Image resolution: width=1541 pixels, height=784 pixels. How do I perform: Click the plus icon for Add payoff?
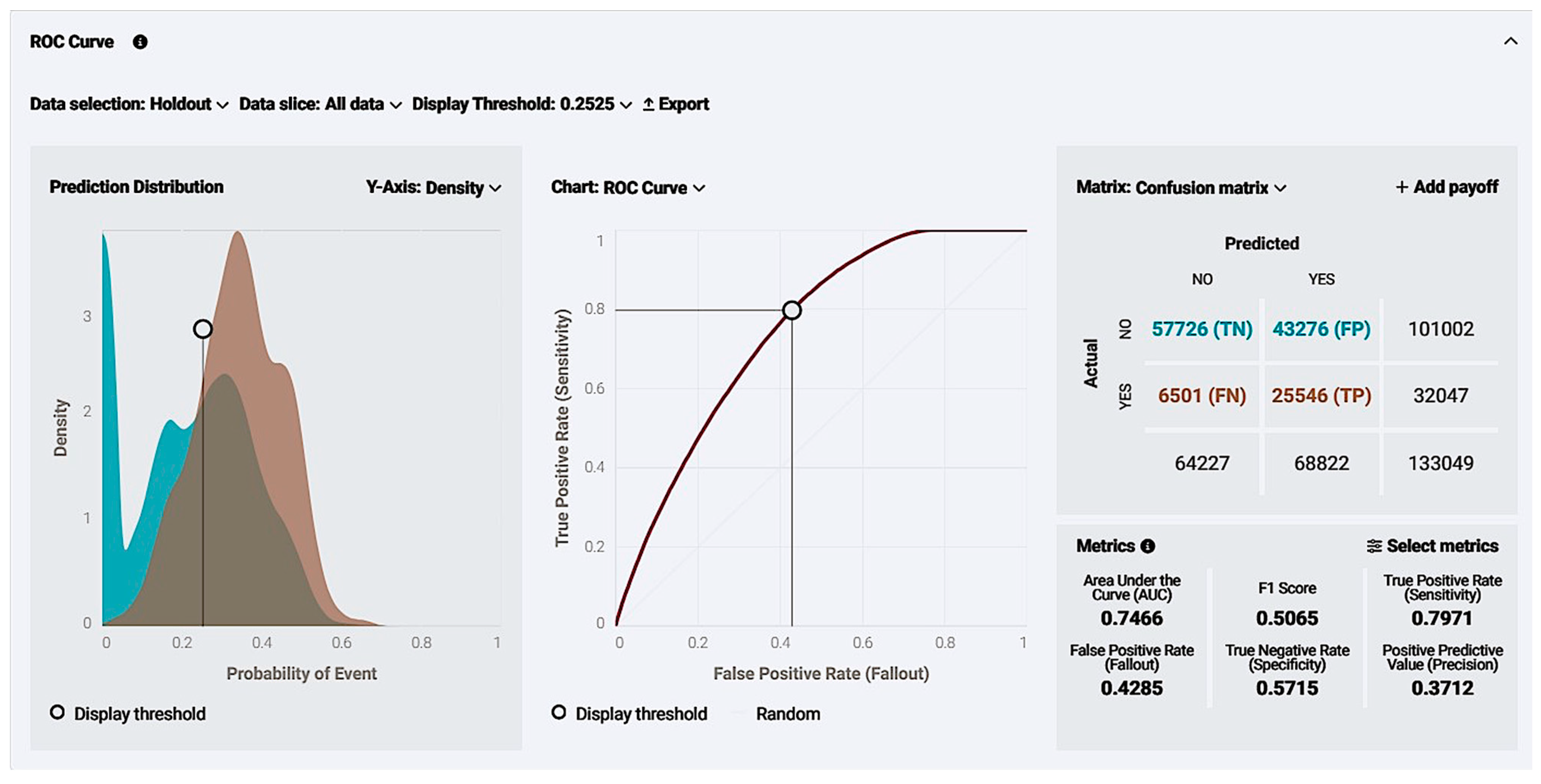tap(1402, 187)
